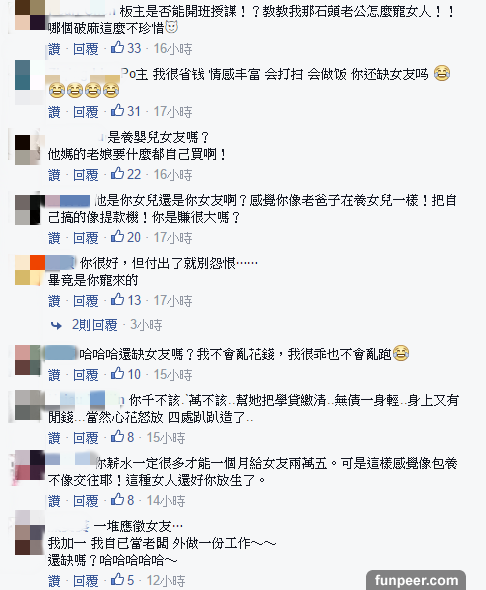Viewport: 486px width, 590px height.
Task: Open the 16小時 timestamp on the first comment
Action: click(x=173, y=49)
